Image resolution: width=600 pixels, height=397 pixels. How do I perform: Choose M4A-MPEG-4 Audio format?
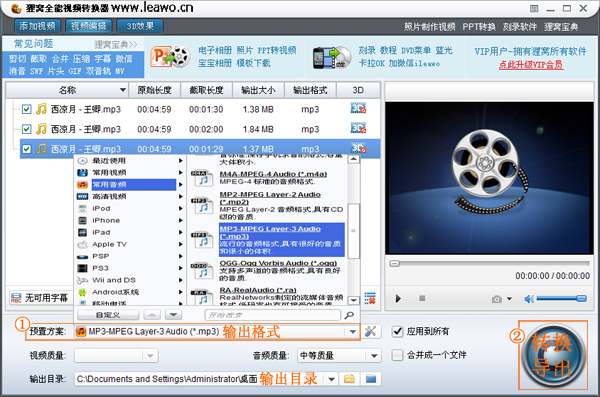coord(267,178)
